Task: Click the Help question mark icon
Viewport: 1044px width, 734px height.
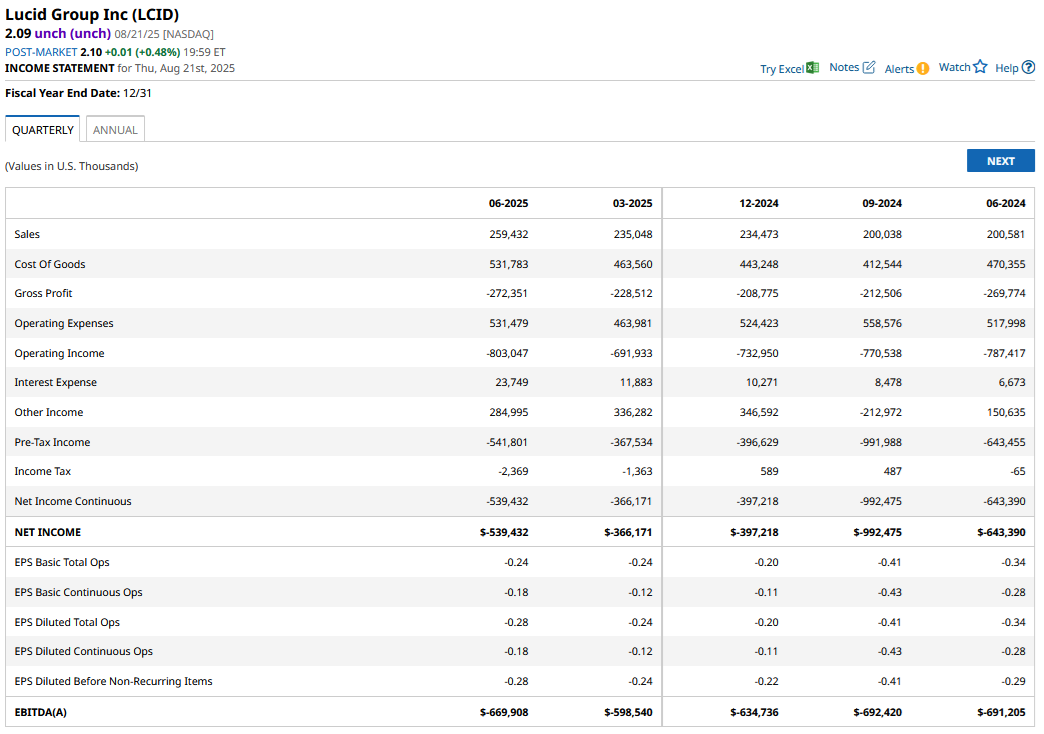Action: 1029,67
